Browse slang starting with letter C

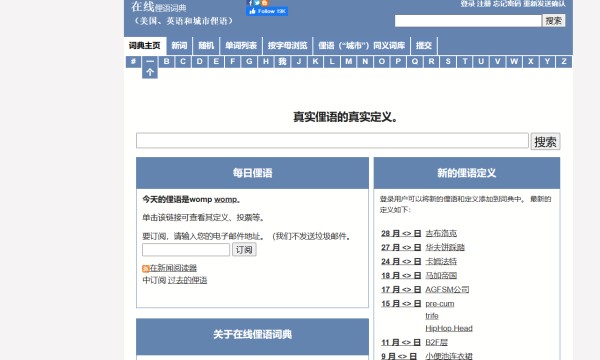click(x=183, y=62)
